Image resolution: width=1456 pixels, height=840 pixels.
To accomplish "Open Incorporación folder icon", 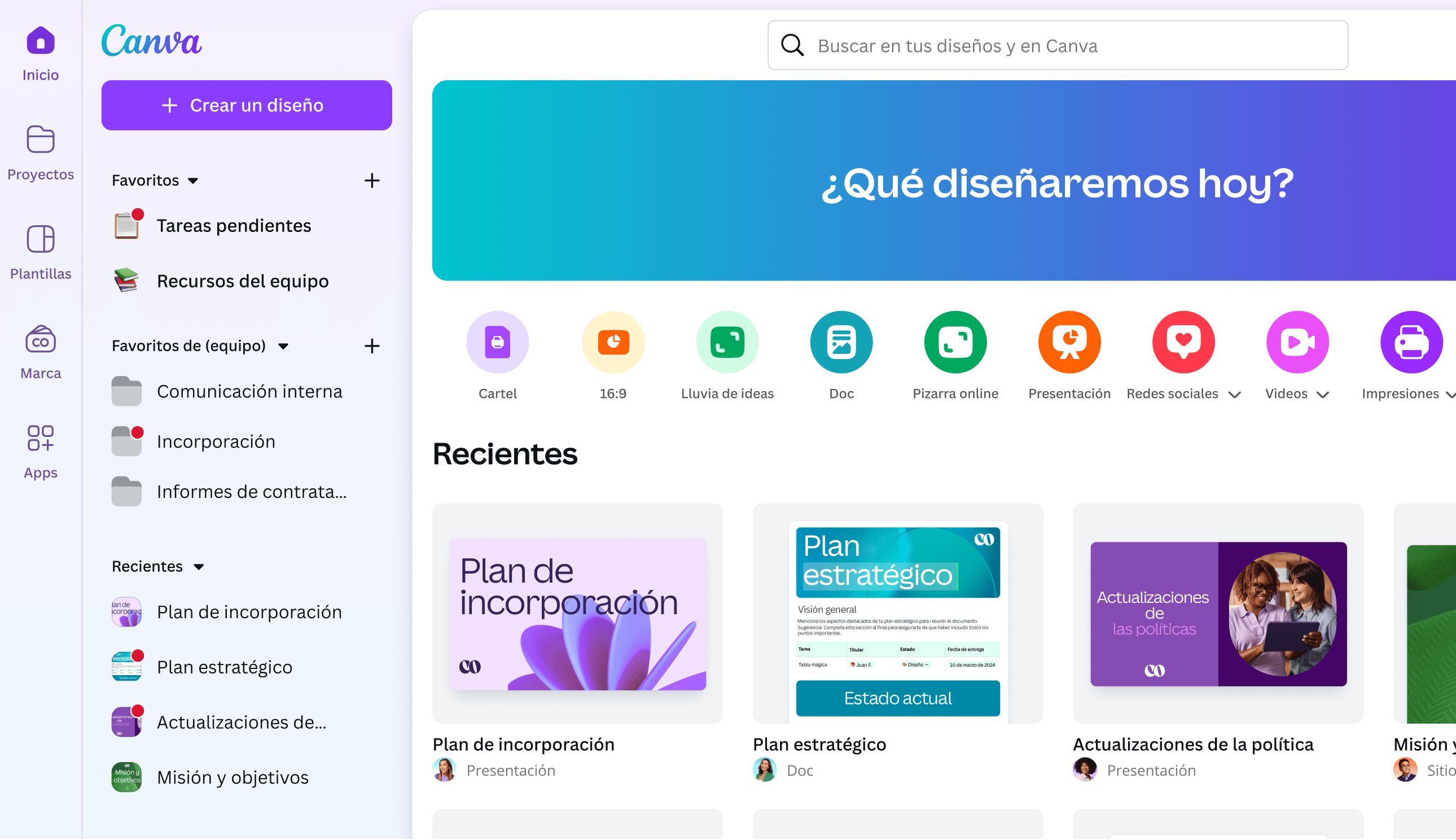I will pyautogui.click(x=126, y=441).
